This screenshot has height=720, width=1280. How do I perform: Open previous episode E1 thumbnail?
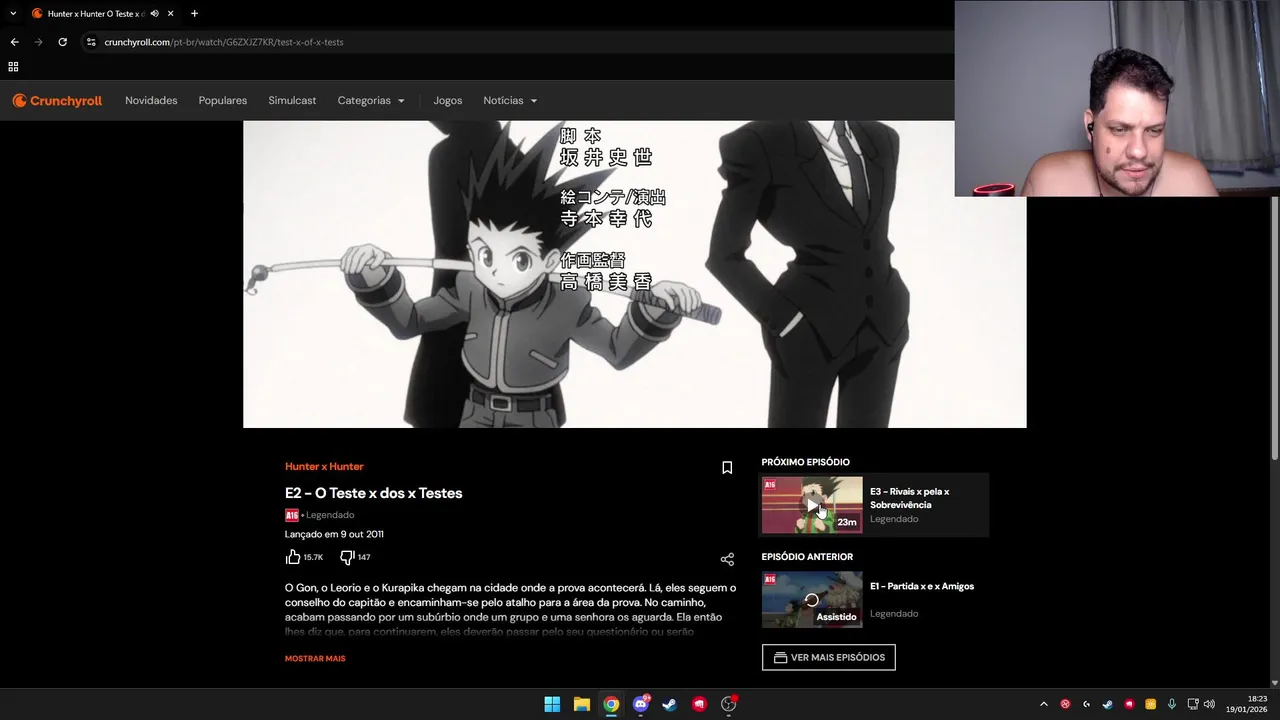click(812, 599)
